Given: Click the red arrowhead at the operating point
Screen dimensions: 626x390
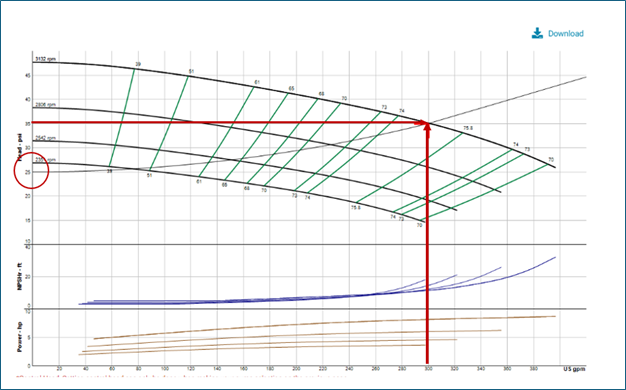Looking at the screenshot, I should (x=427, y=126).
